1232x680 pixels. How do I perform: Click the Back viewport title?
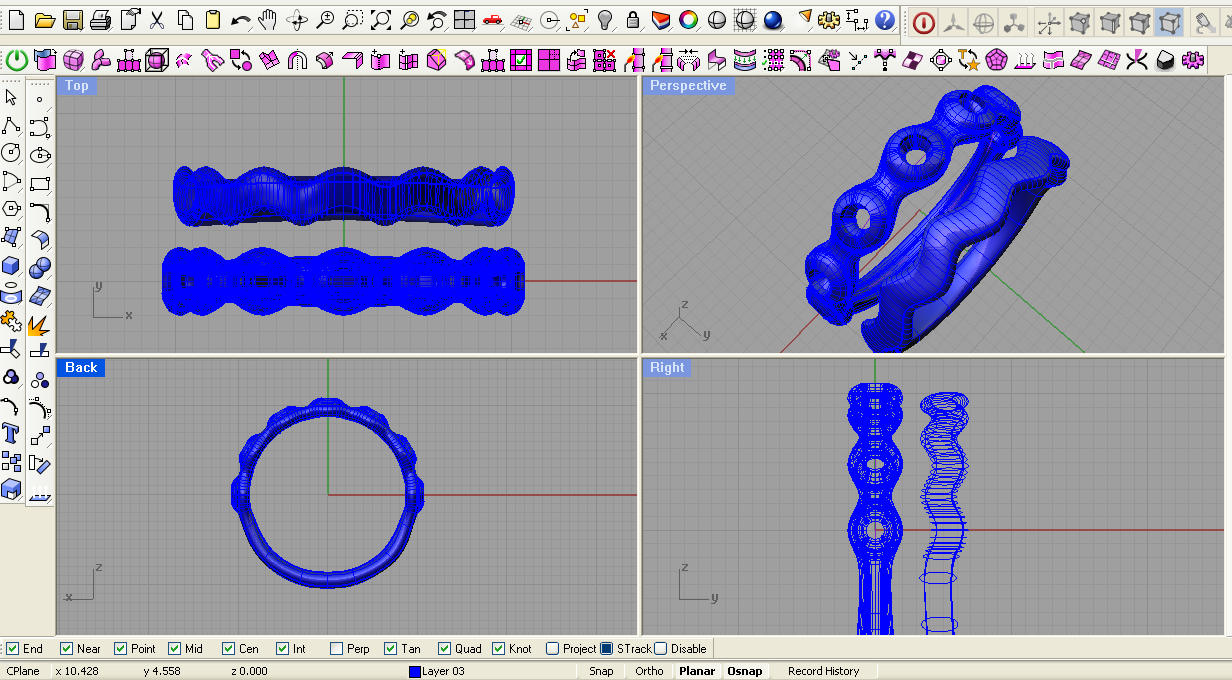click(81, 368)
